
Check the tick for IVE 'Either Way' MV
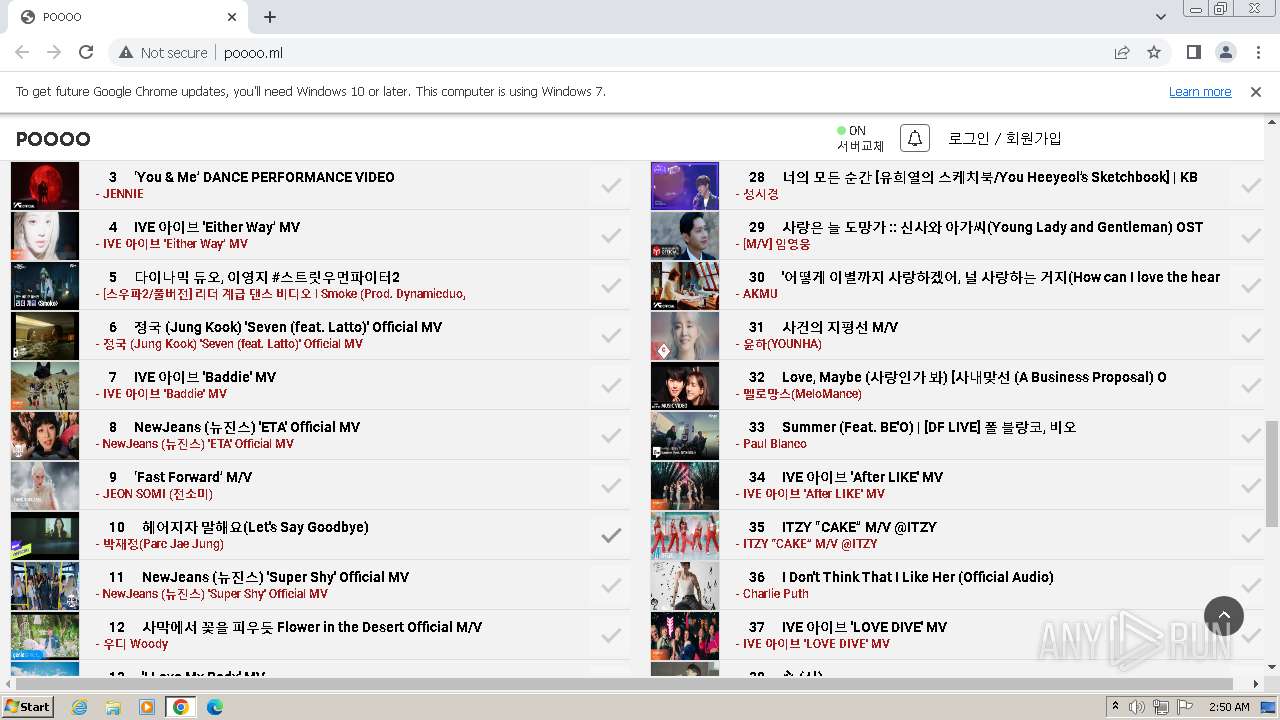[x=611, y=235]
